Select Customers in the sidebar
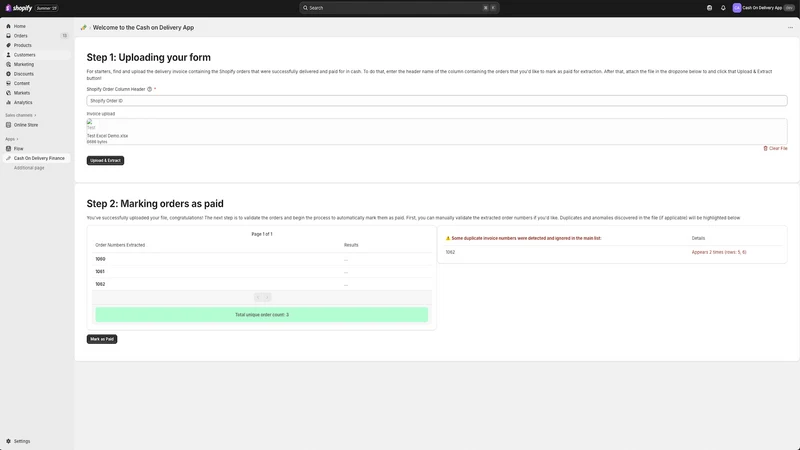This screenshot has width=800, height=450. click(24, 55)
